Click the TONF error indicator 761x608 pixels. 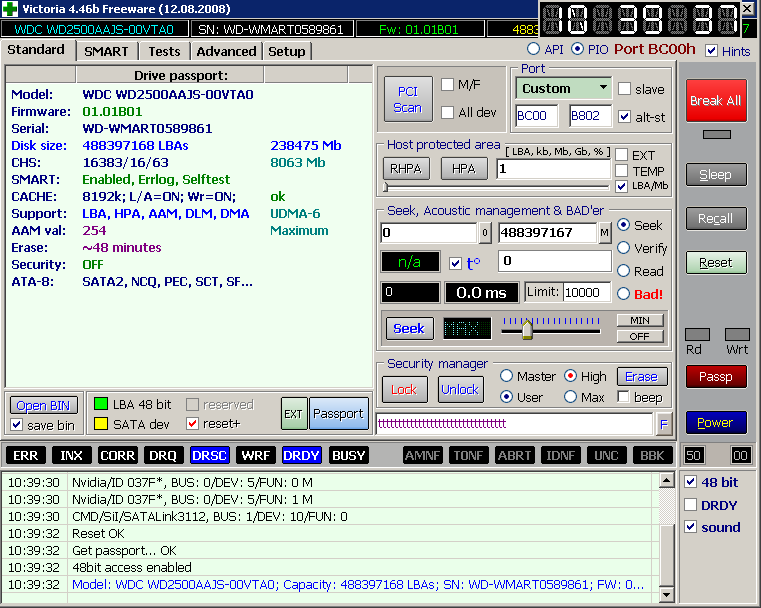point(468,456)
